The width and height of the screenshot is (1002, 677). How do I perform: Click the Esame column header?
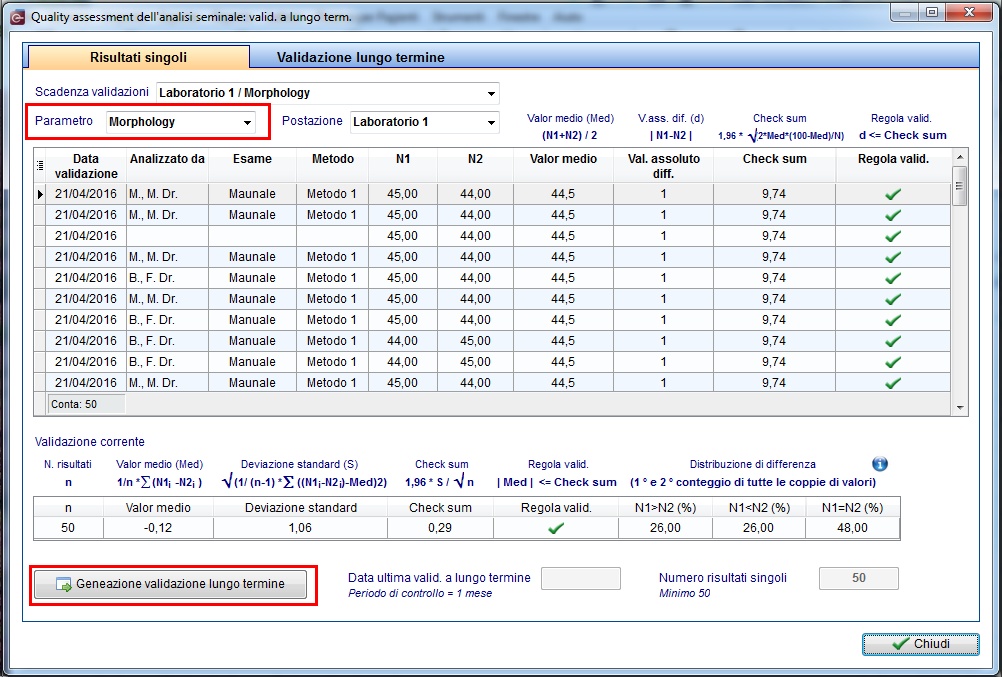pyautogui.click(x=252, y=166)
